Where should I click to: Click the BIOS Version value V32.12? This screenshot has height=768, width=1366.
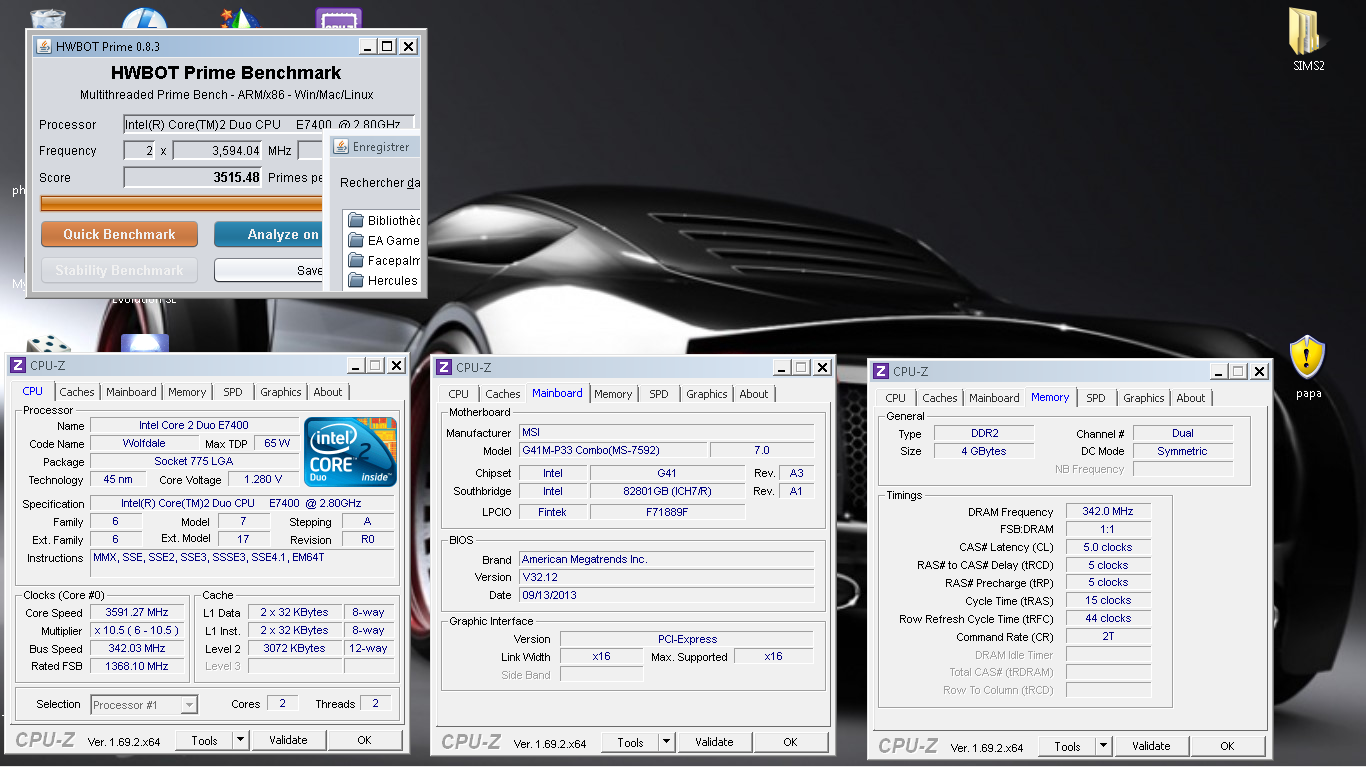point(666,577)
